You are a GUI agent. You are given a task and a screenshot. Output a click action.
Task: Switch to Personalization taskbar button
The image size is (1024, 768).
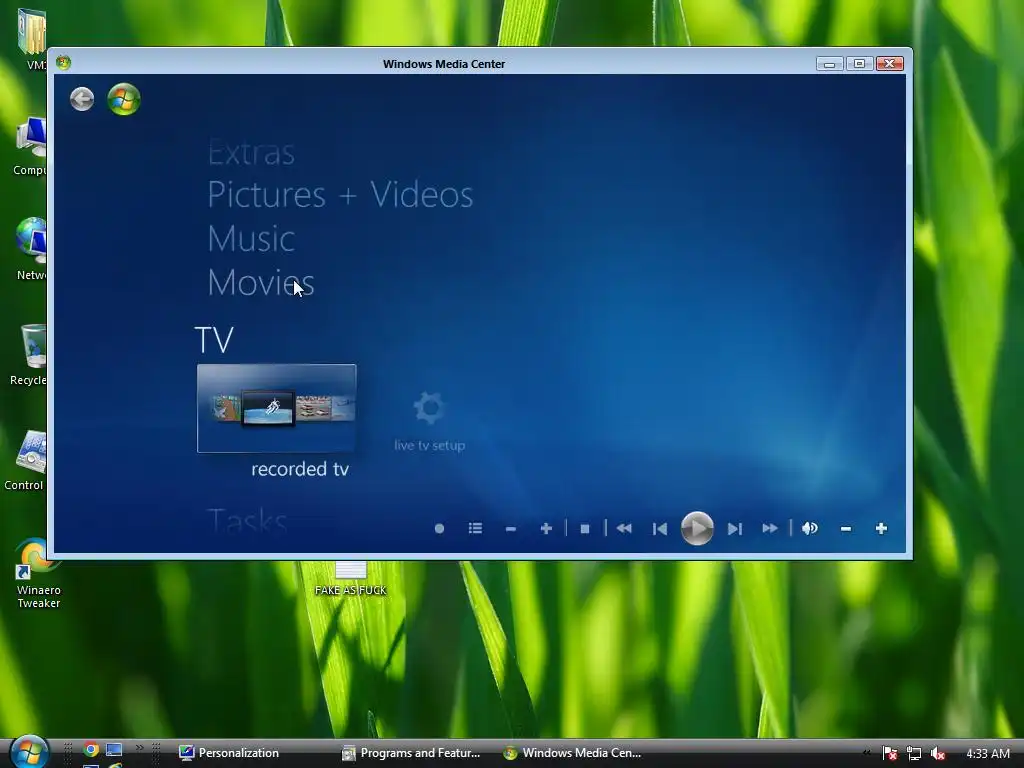[x=230, y=753]
